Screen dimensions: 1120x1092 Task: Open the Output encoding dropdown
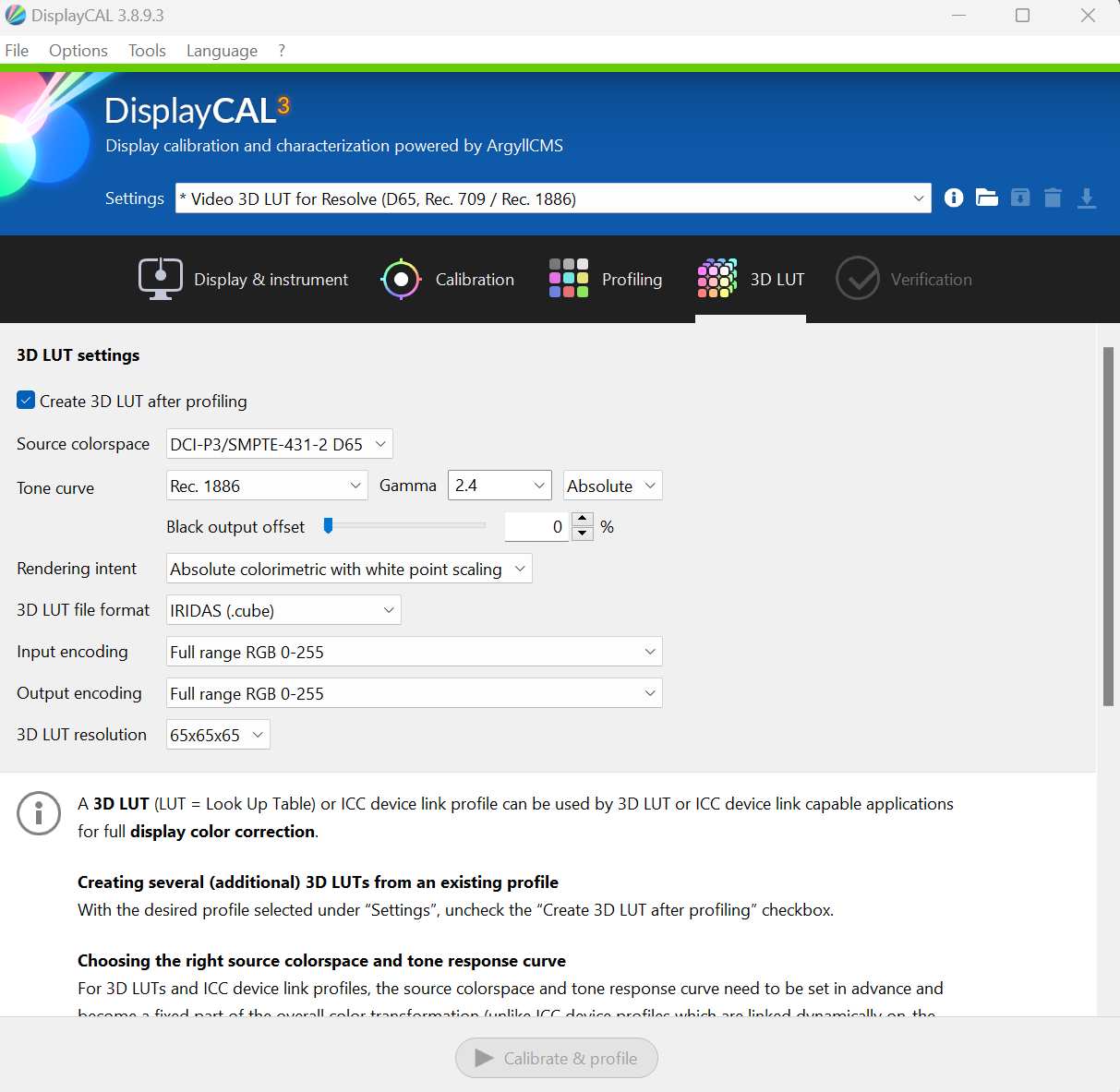pyautogui.click(x=414, y=693)
